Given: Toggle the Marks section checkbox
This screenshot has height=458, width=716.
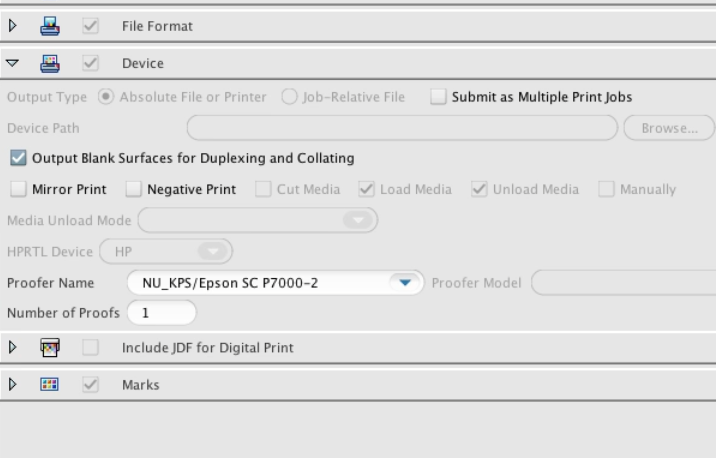Looking at the screenshot, I should click(90, 384).
